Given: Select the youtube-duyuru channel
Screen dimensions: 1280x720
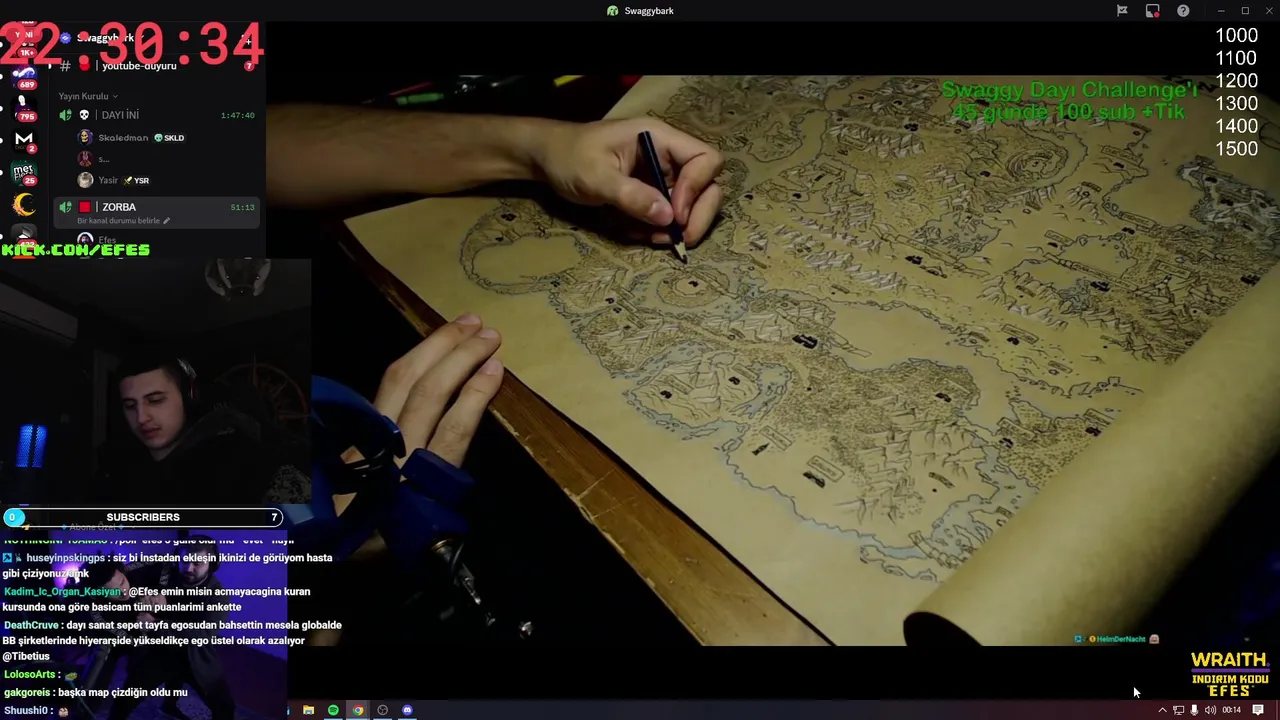Looking at the screenshot, I should pos(139,66).
